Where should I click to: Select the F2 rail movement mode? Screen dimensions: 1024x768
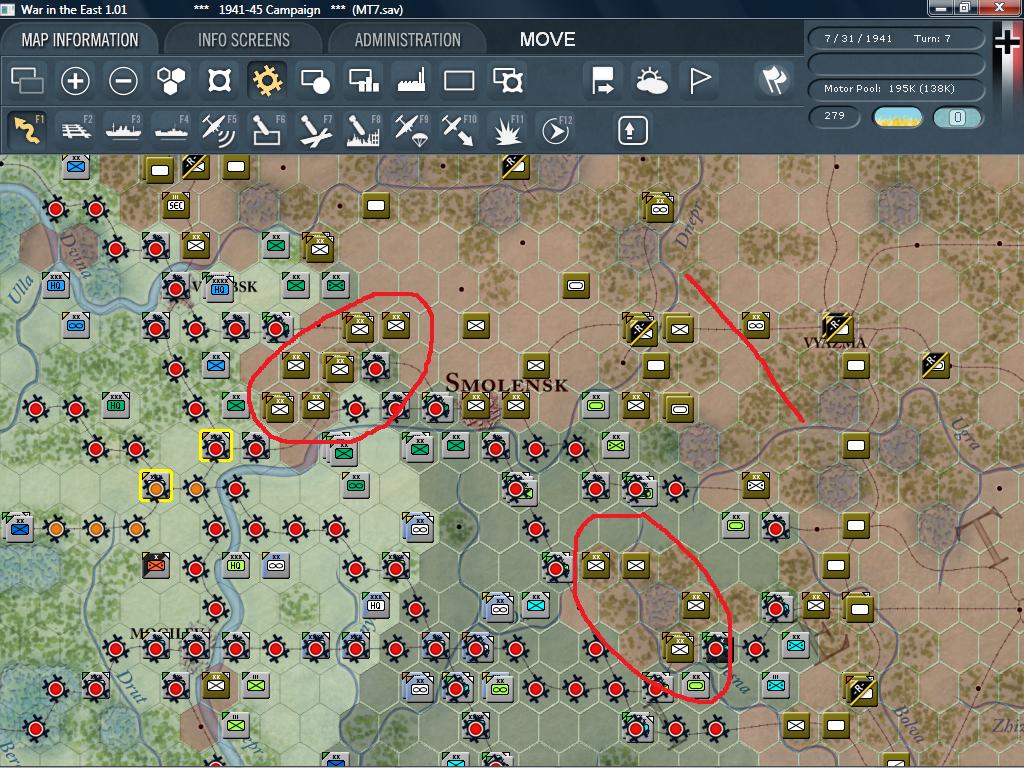pyautogui.click(x=75, y=130)
